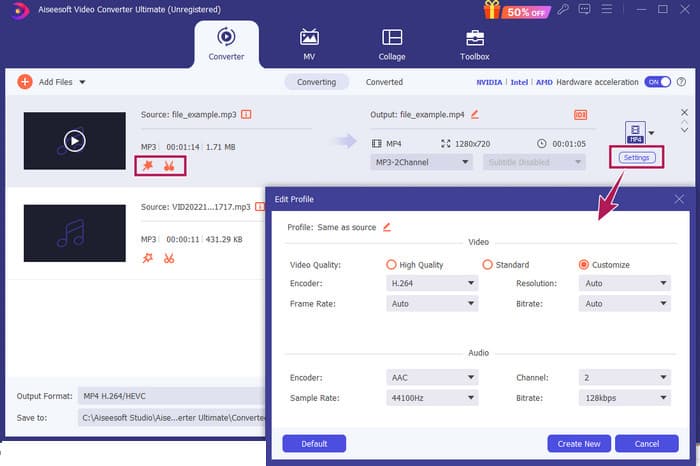Open the video Bitrate Auto dropdown
This screenshot has width=700, height=466.
(x=625, y=304)
